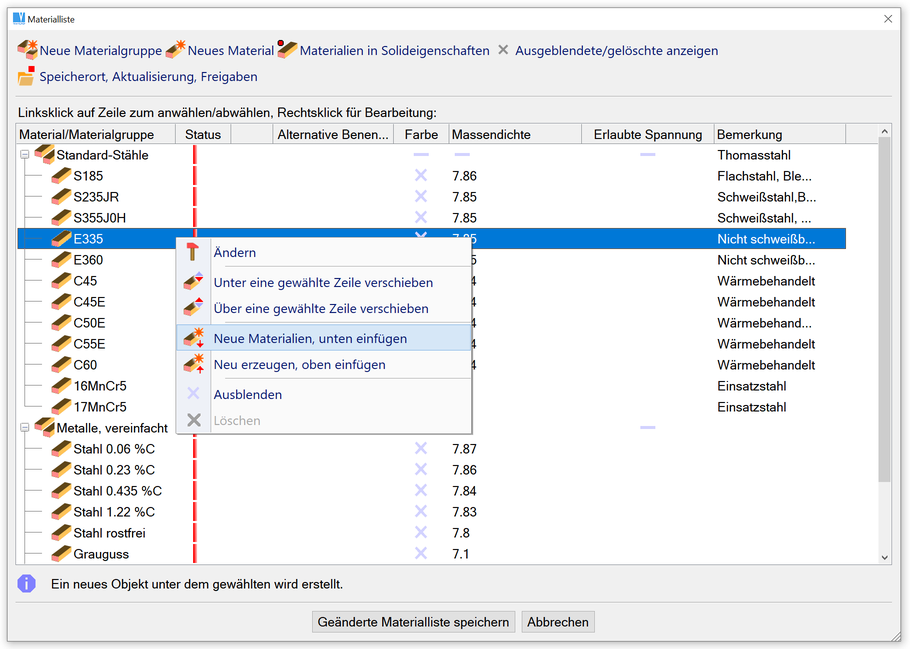Toggle the color X for S185
Image resolution: width=910 pixels, height=649 pixels.
point(421,176)
